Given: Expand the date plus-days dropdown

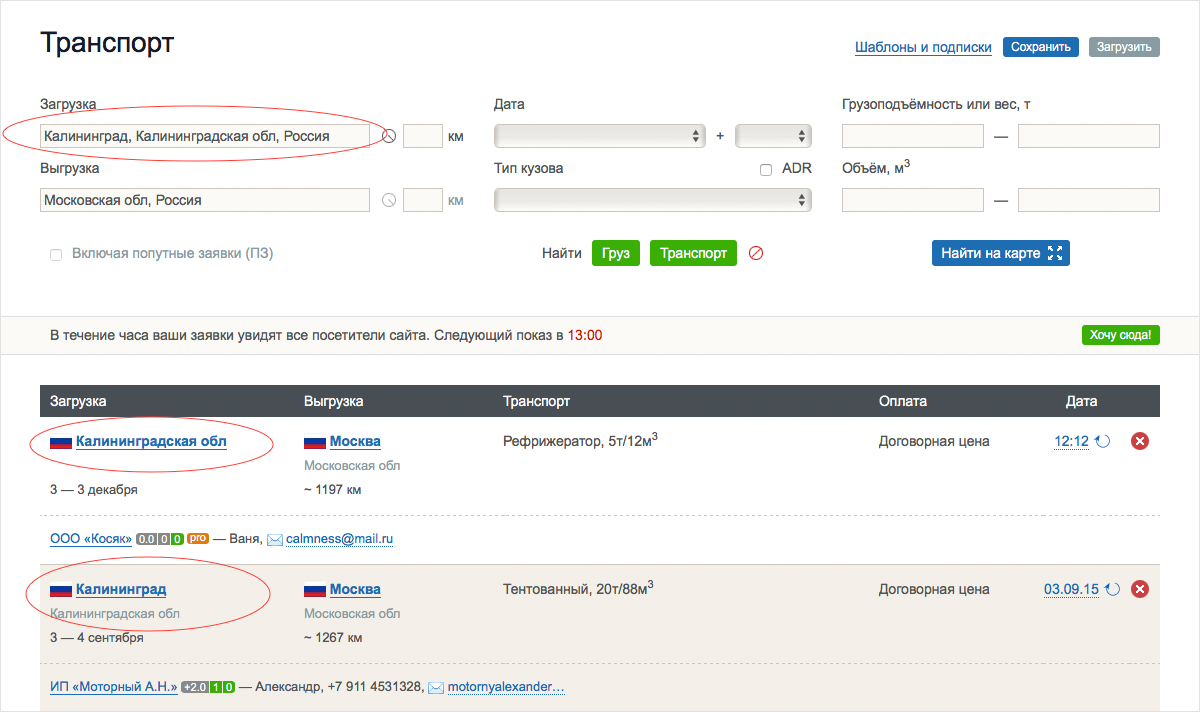Looking at the screenshot, I should 772,136.
